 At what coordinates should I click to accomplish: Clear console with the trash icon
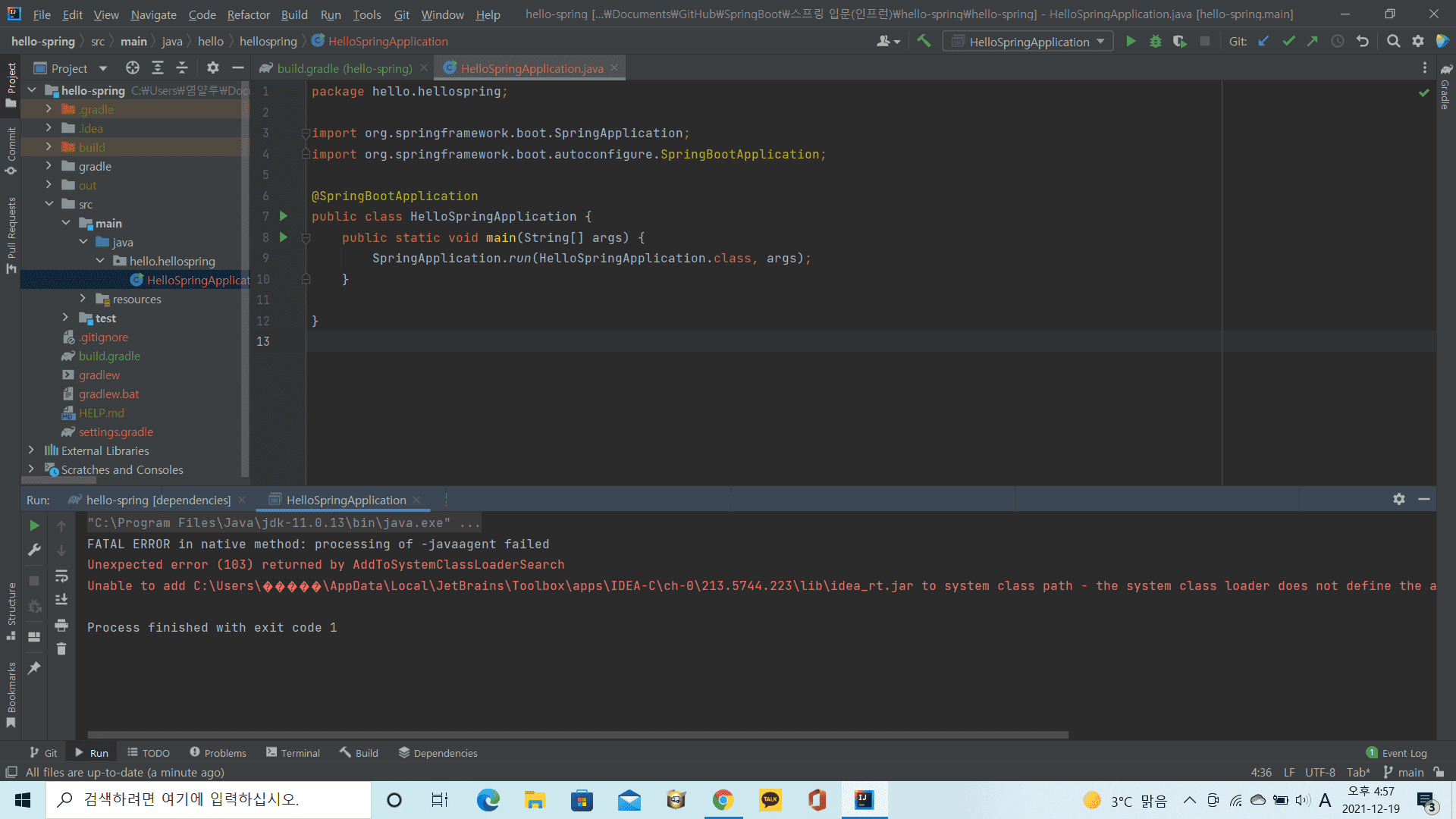(x=61, y=649)
